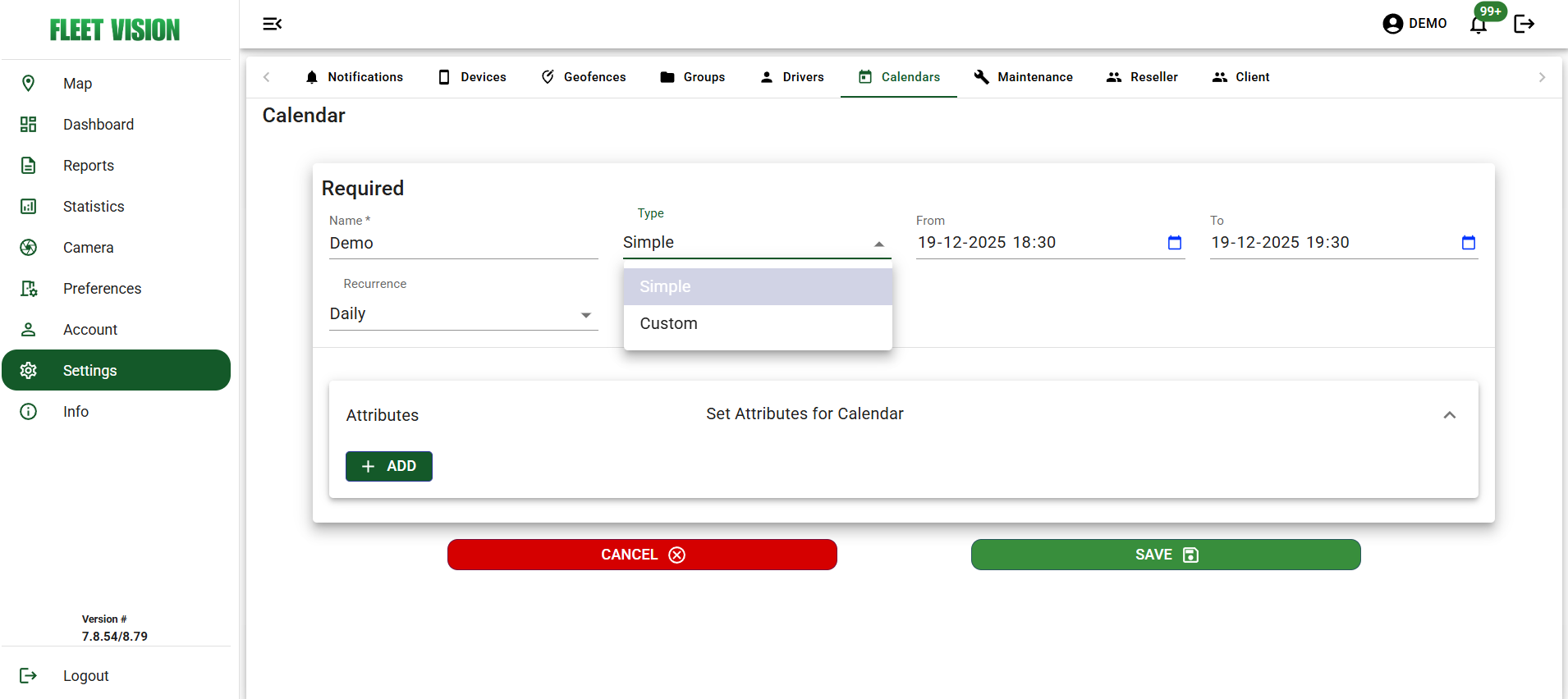Click the FLEET VISION logo

coord(115,30)
